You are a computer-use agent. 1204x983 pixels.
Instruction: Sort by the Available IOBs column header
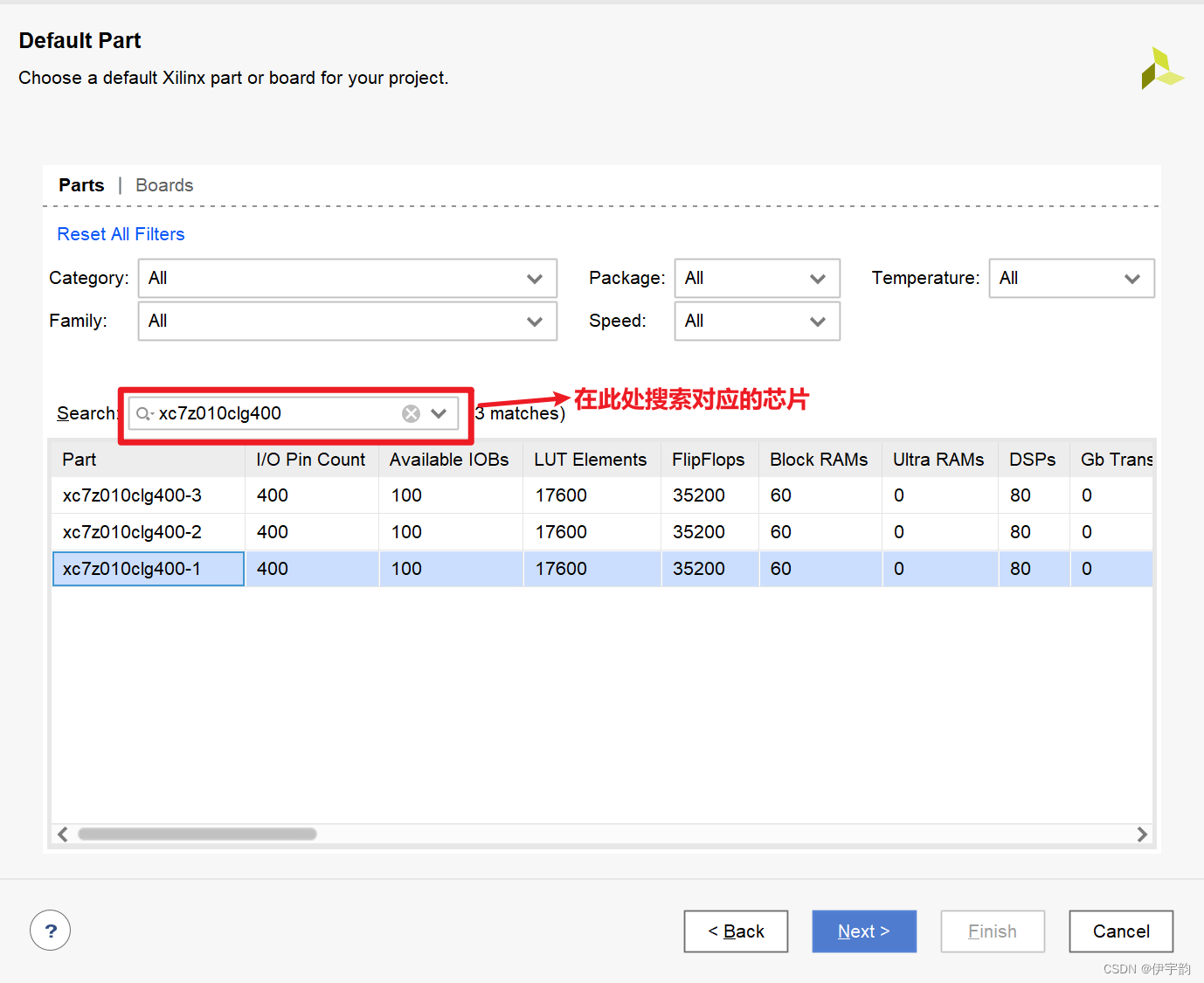(450, 460)
